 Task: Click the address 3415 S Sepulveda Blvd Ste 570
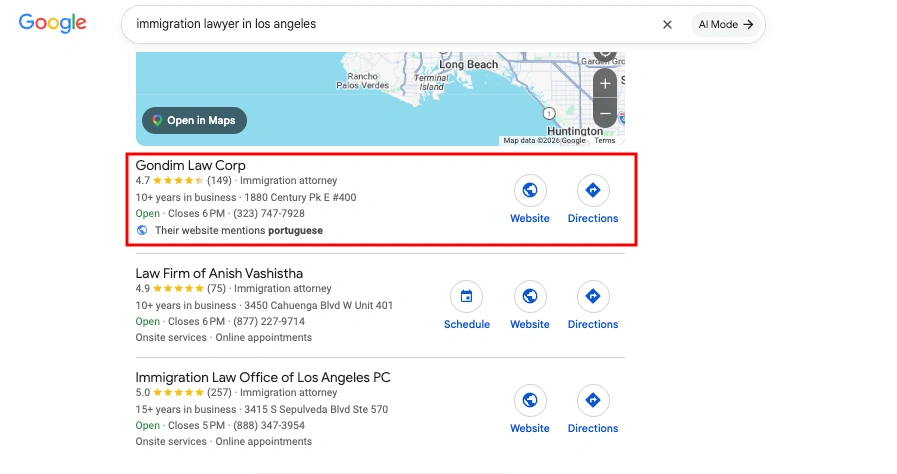click(x=316, y=409)
